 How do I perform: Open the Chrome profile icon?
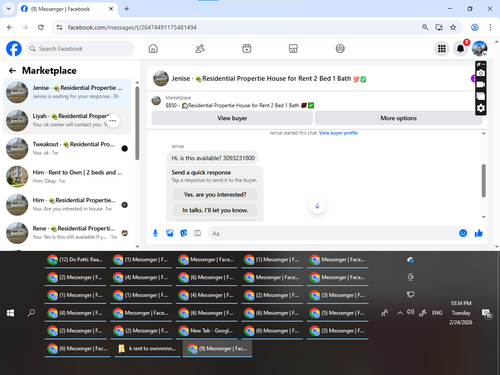click(x=475, y=27)
